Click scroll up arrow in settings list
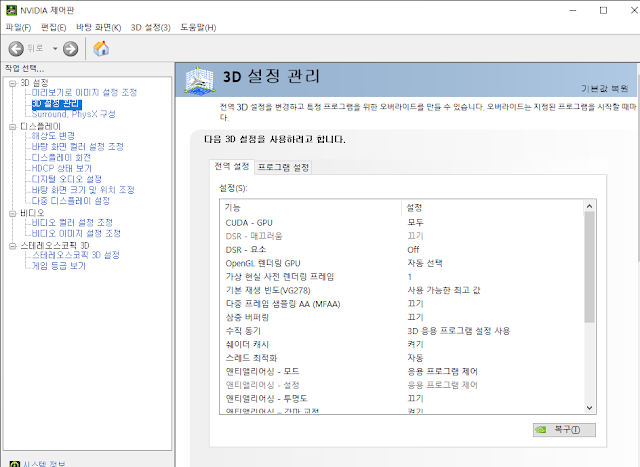Image resolution: width=640 pixels, height=467 pixels. click(x=589, y=206)
